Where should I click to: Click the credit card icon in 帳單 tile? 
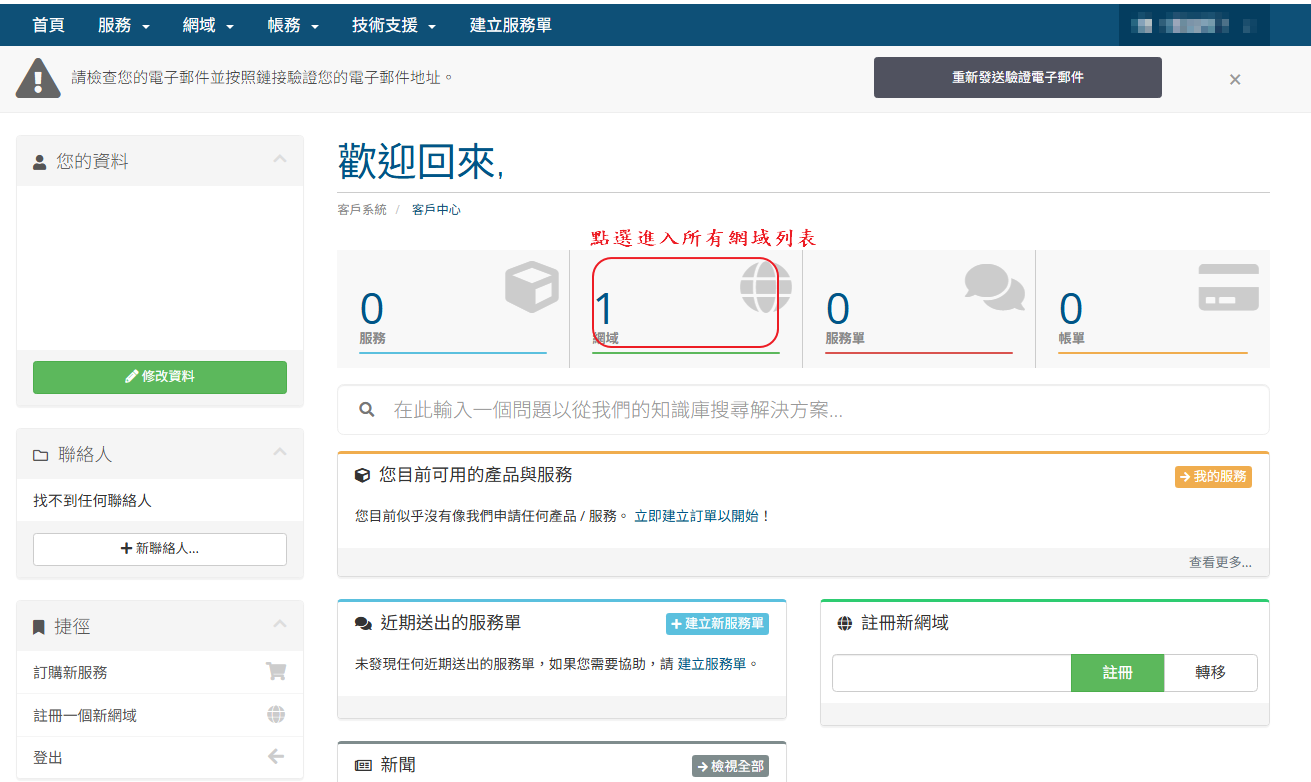coord(1228,288)
